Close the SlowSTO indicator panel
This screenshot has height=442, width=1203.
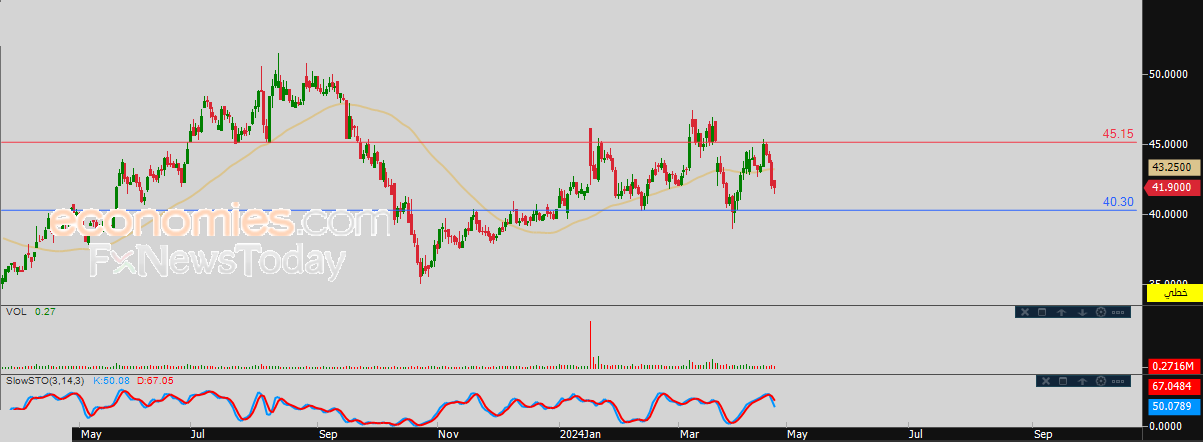tap(1046, 381)
